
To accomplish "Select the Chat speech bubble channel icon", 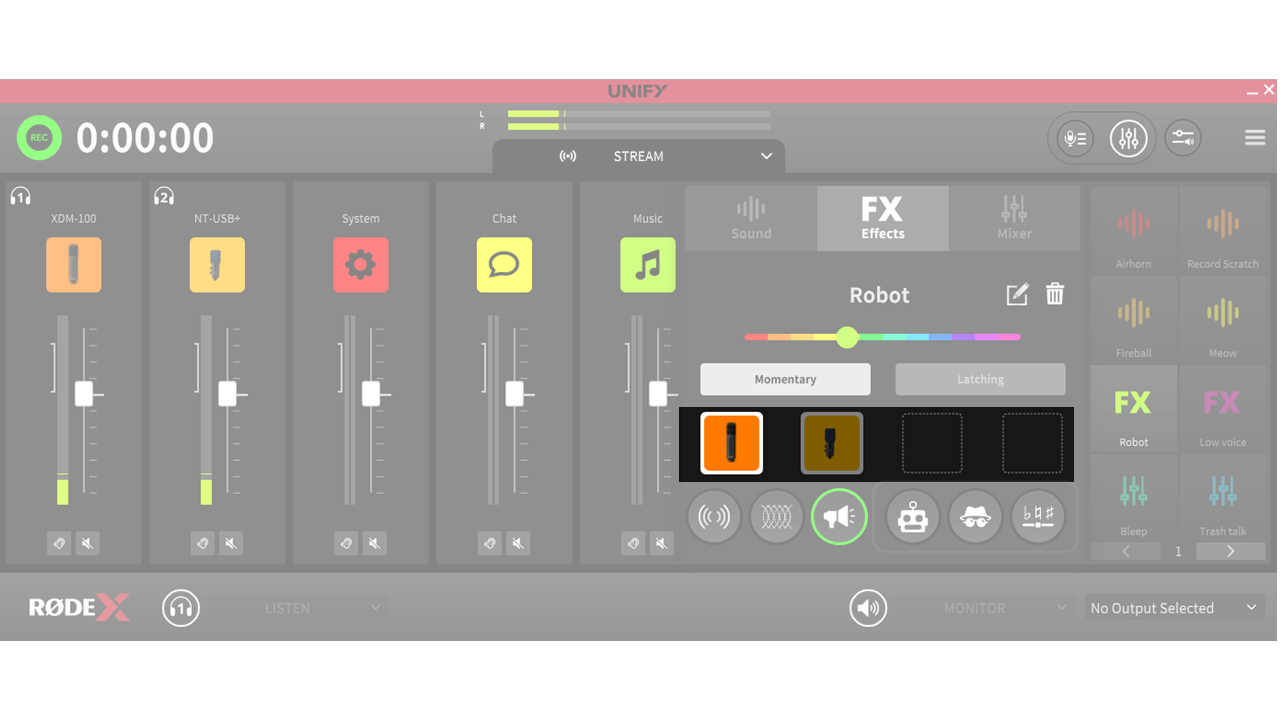I will click(504, 265).
